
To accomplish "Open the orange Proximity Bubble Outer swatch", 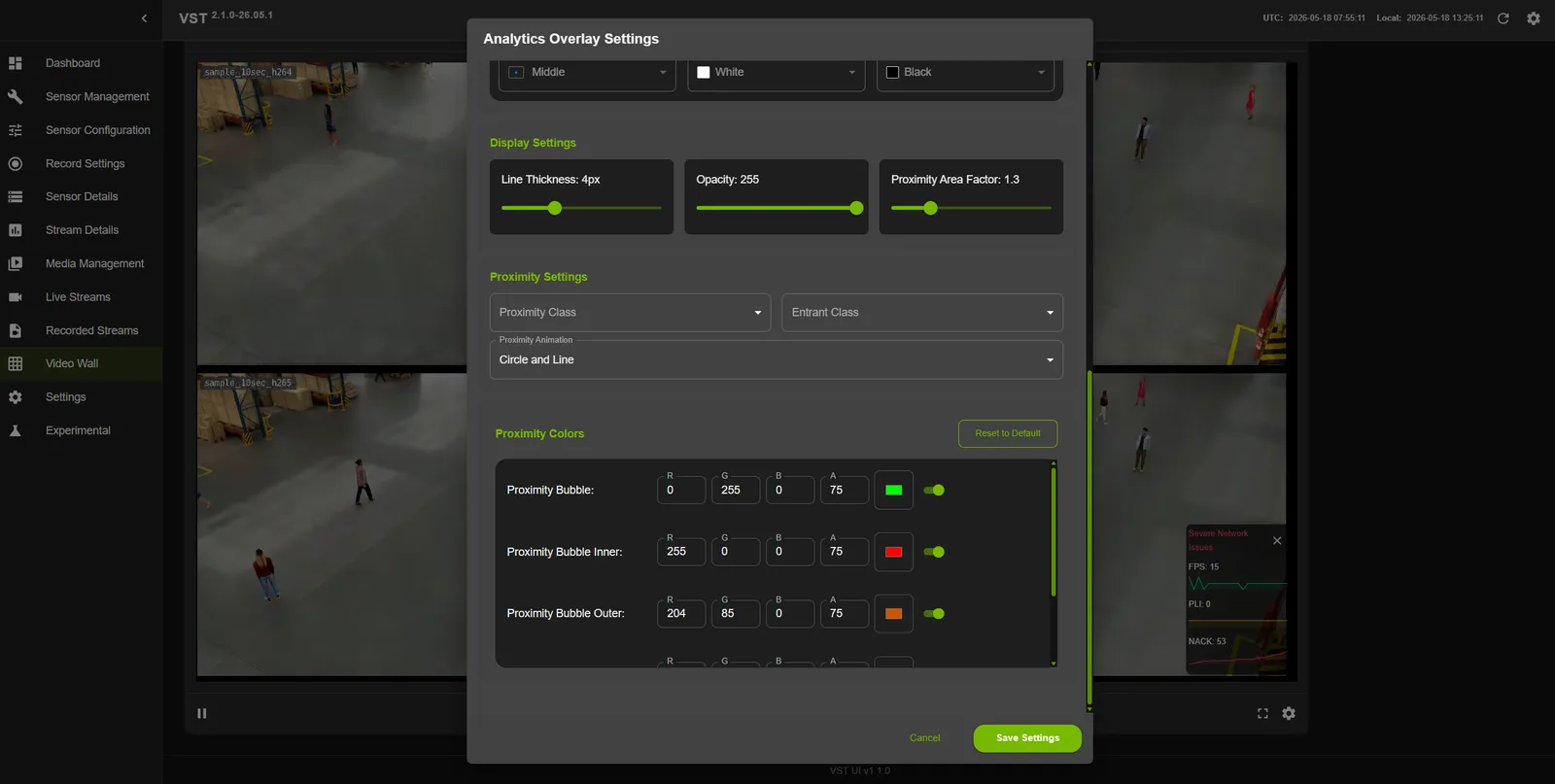I will click(894, 614).
